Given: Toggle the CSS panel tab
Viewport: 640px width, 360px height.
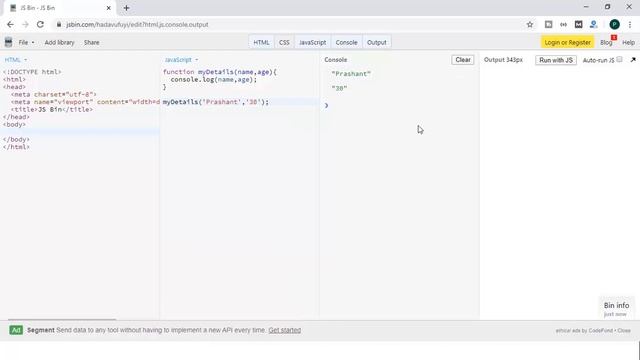Looking at the screenshot, I should point(284,42).
